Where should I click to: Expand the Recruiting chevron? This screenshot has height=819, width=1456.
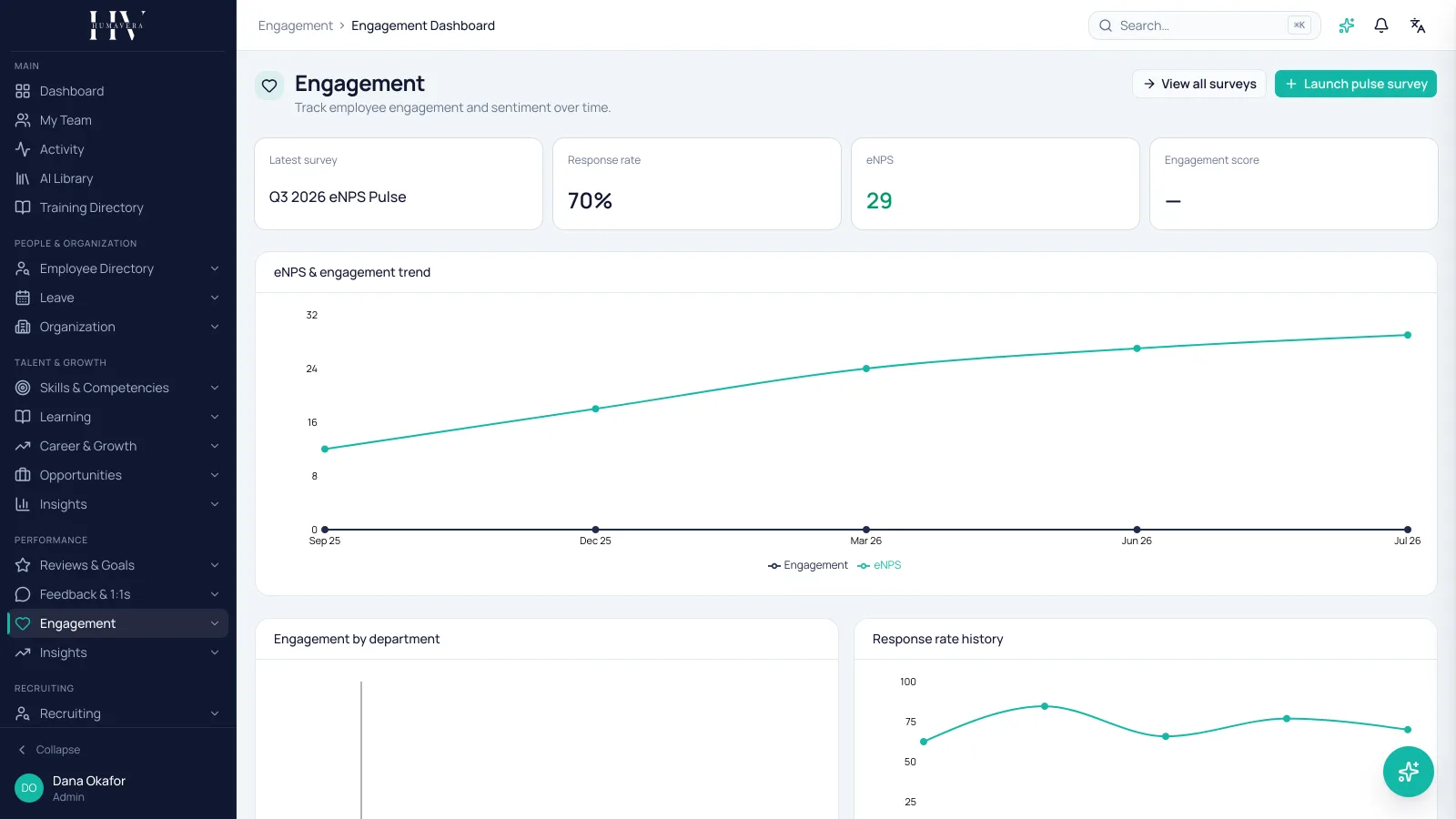(215, 713)
